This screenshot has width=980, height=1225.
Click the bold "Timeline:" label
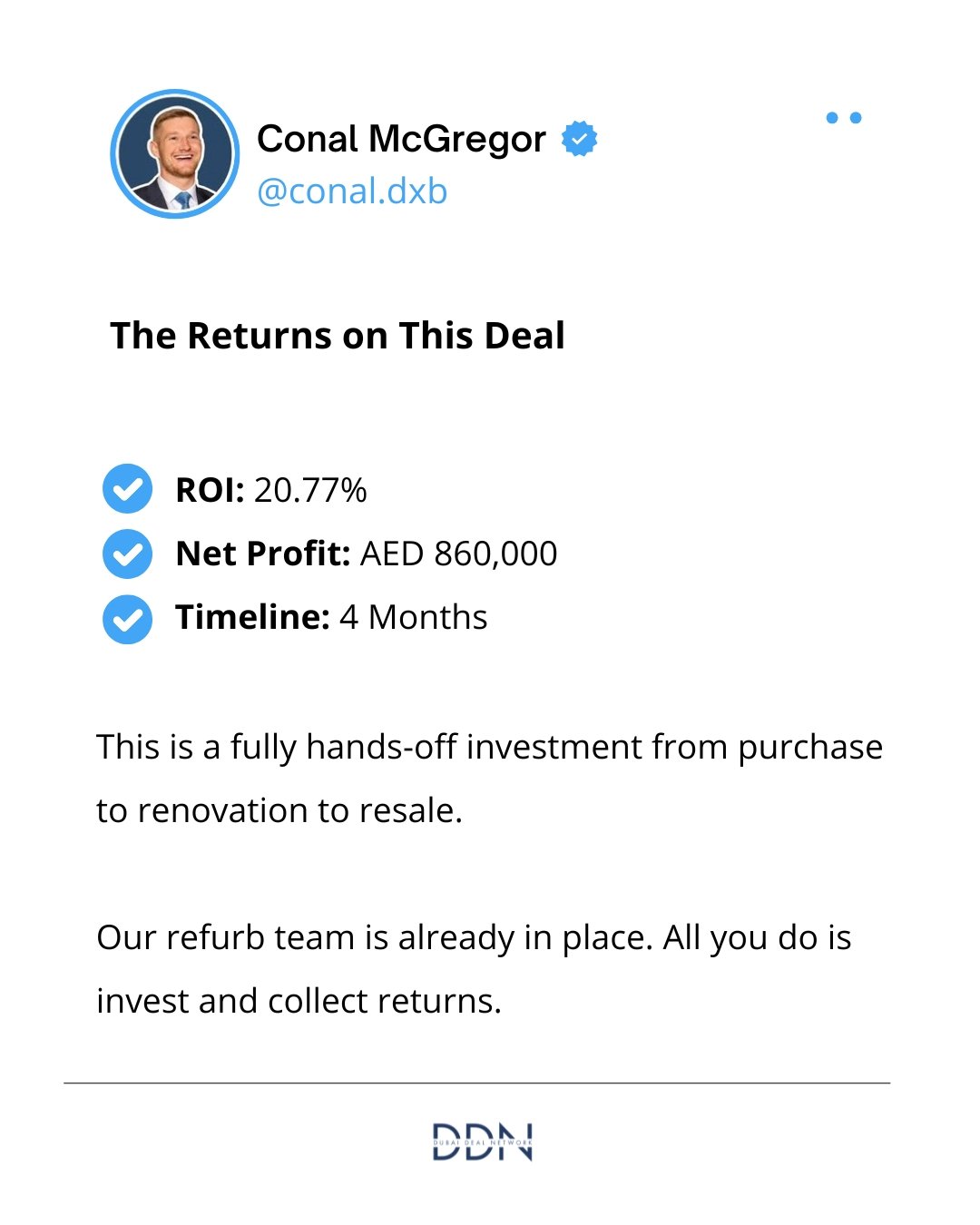(252, 617)
